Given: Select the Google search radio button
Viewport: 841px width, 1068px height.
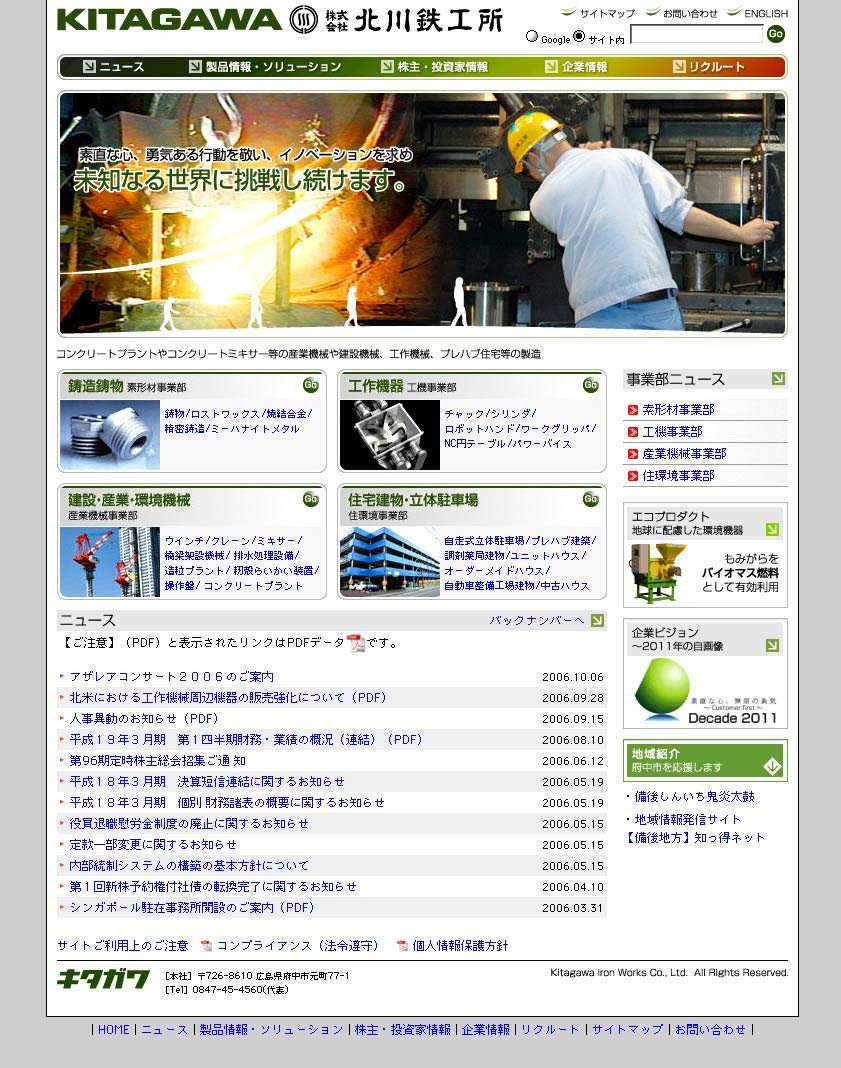Looking at the screenshot, I should pyautogui.click(x=532, y=36).
